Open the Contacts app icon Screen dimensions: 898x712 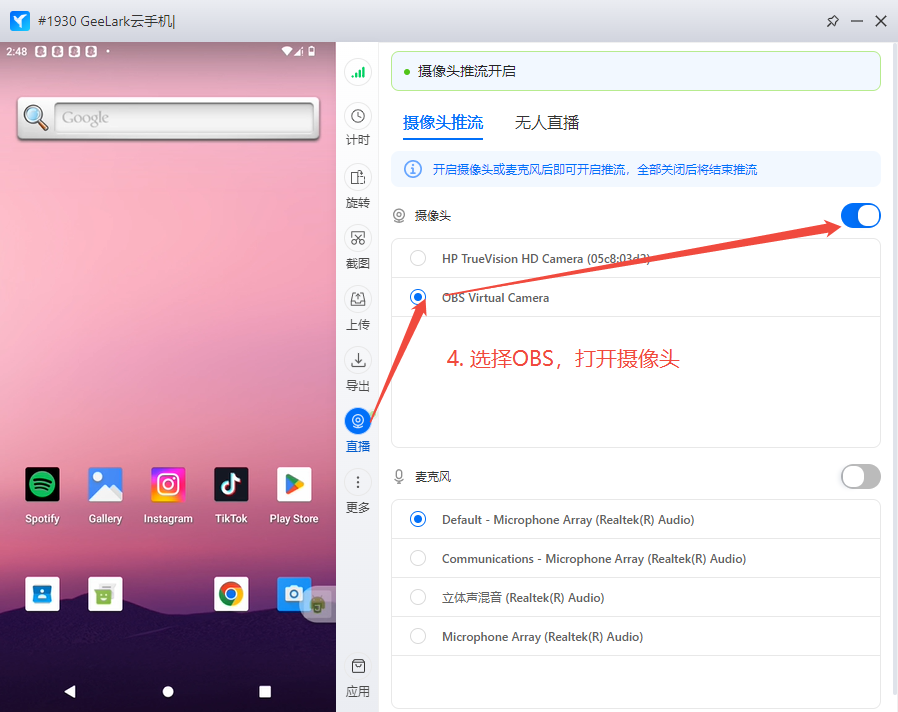tap(42, 594)
